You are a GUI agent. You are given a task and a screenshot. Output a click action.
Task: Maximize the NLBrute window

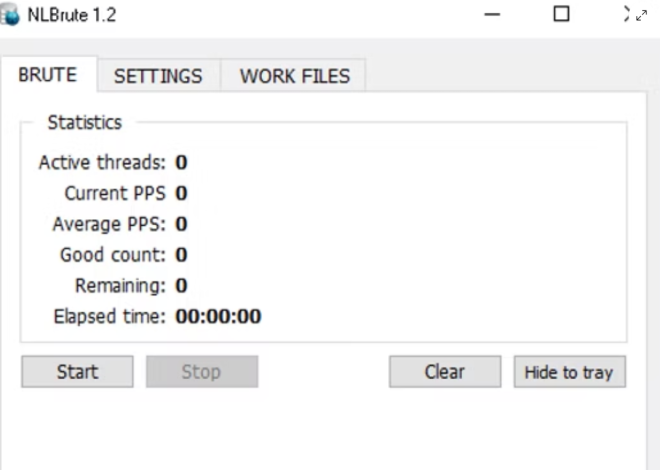point(561,14)
